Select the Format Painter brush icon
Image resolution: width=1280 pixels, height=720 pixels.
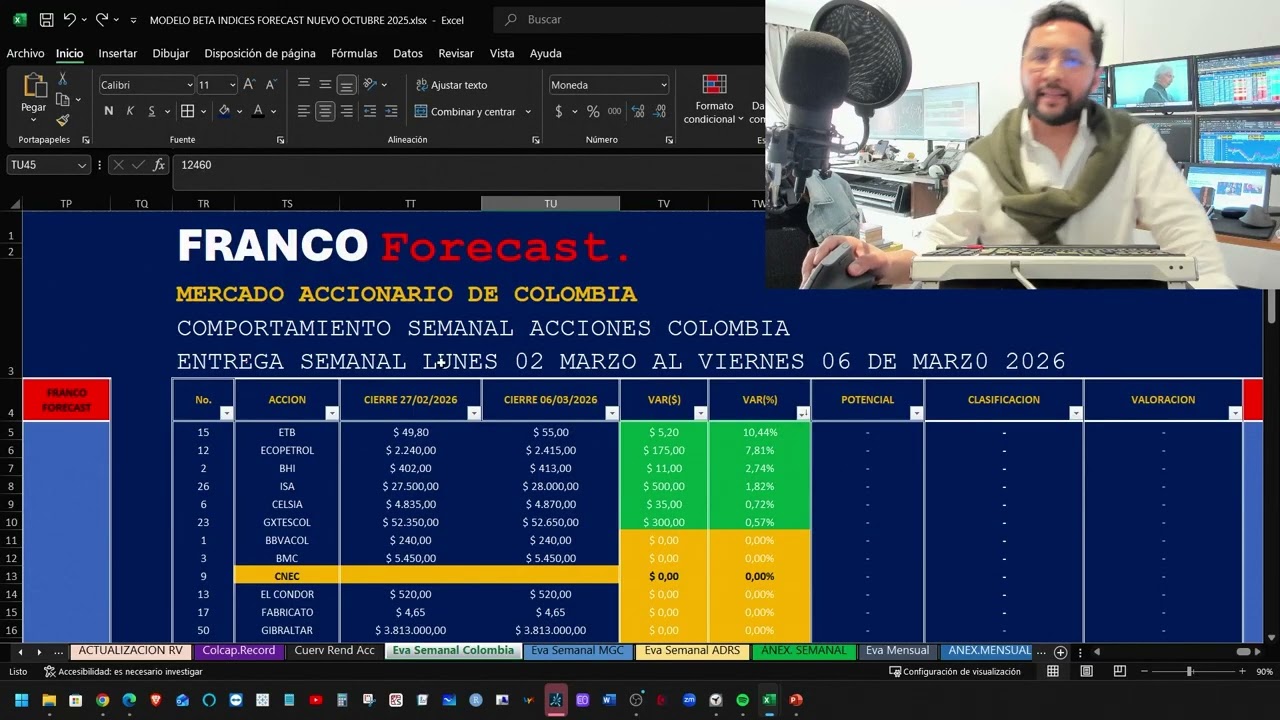[62, 120]
